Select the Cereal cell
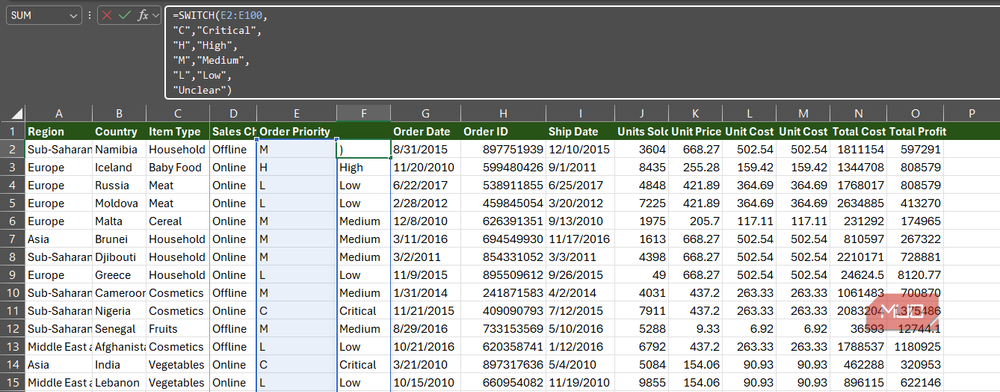Screen dimensions: 1000x392 [x=178, y=221]
